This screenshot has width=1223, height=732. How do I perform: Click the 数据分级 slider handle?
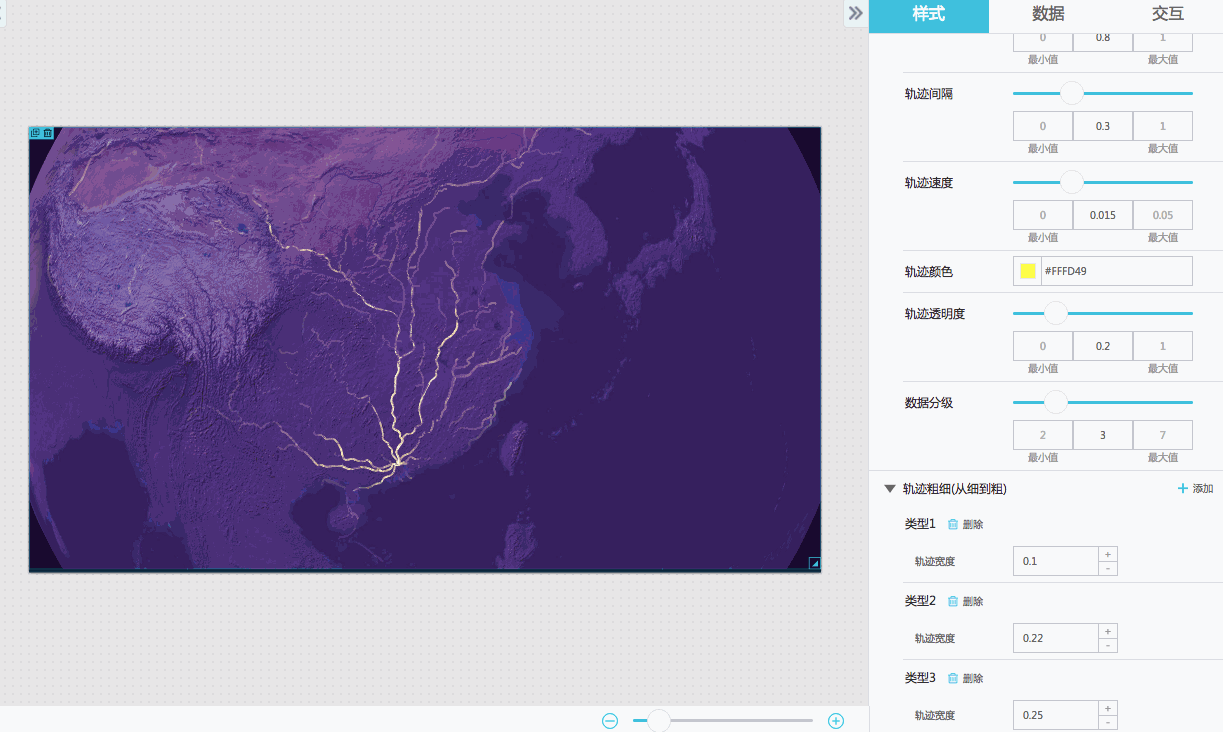coord(1056,402)
